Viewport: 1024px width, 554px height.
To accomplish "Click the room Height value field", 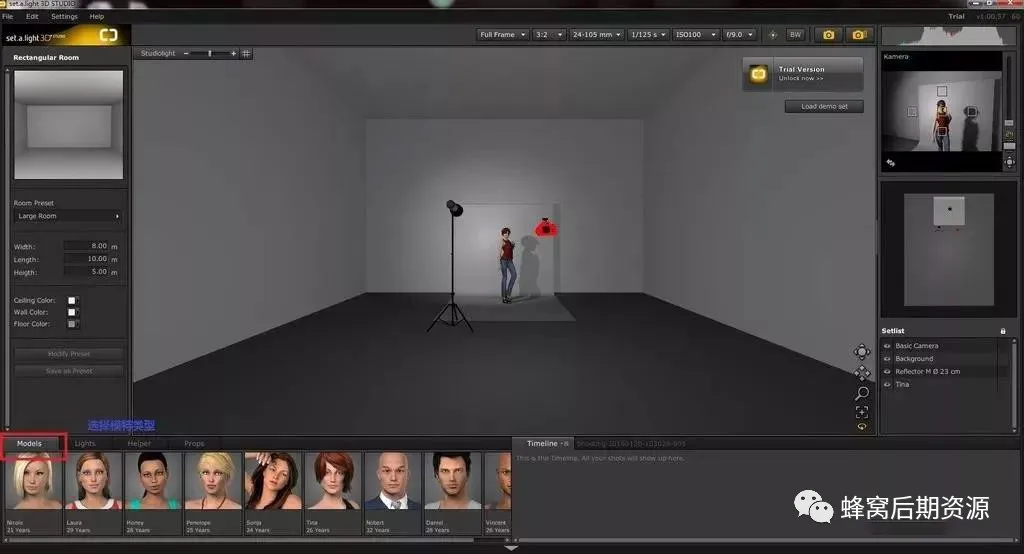I will [86, 272].
